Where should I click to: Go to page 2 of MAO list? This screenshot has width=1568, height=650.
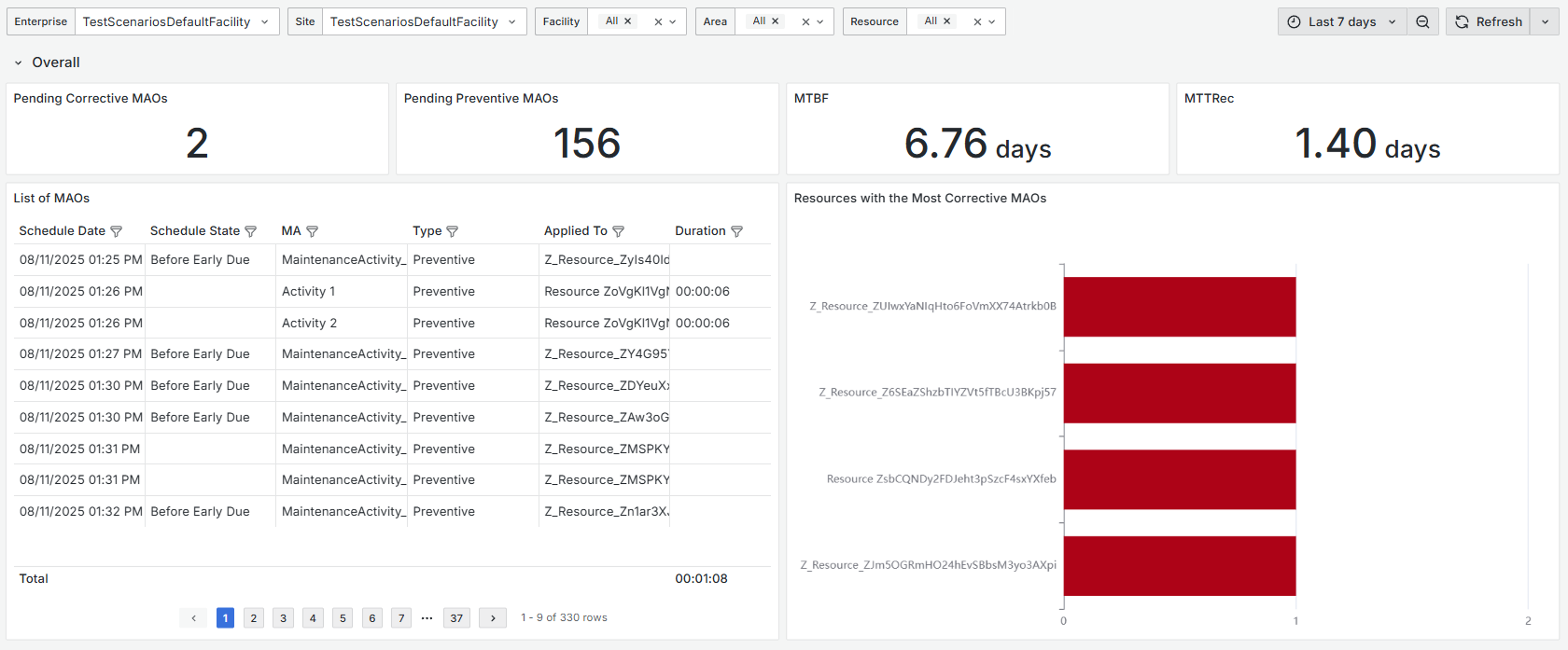pyautogui.click(x=253, y=618)
